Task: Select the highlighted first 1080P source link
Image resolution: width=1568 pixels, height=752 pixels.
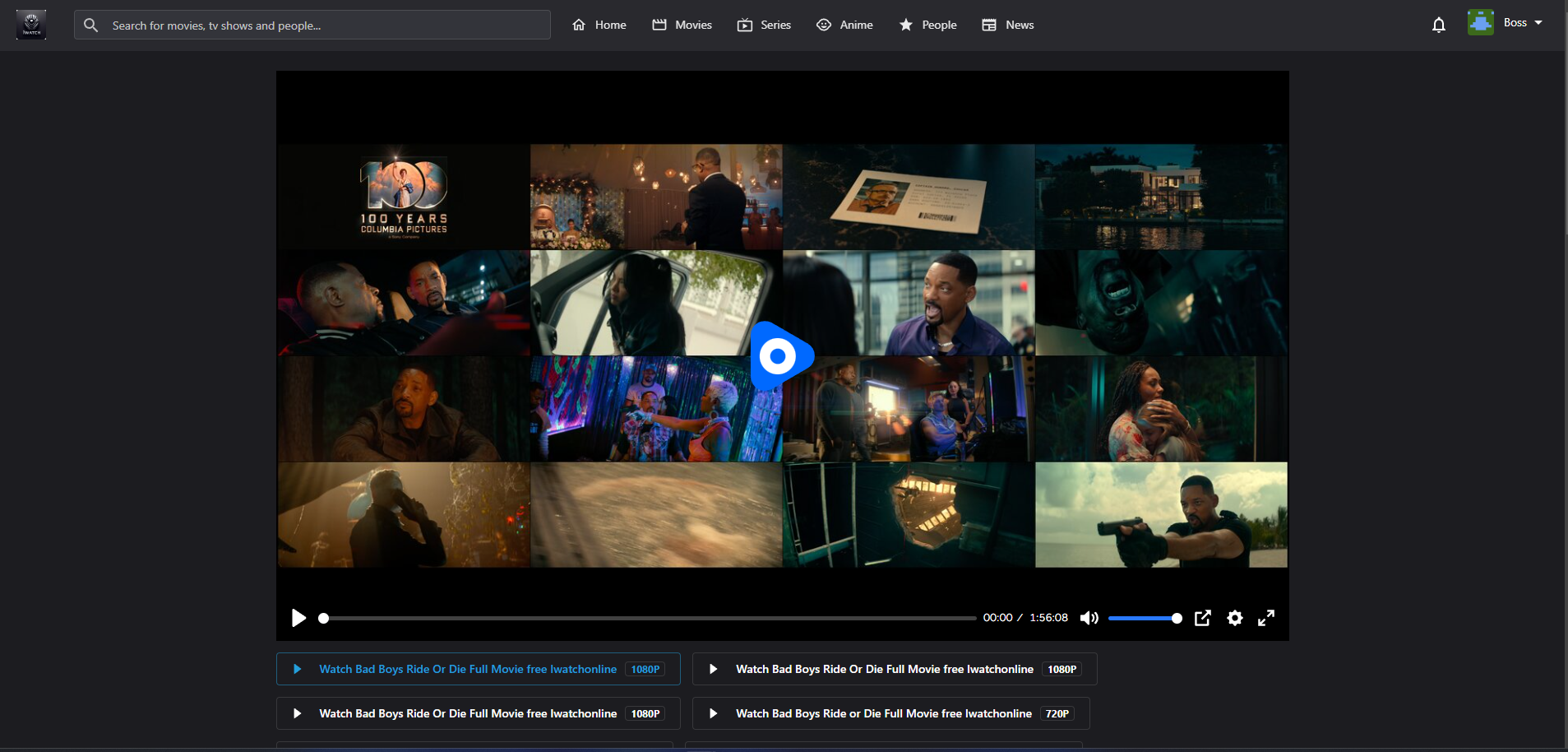Action: pyautogui.click(x=479, y=669)
